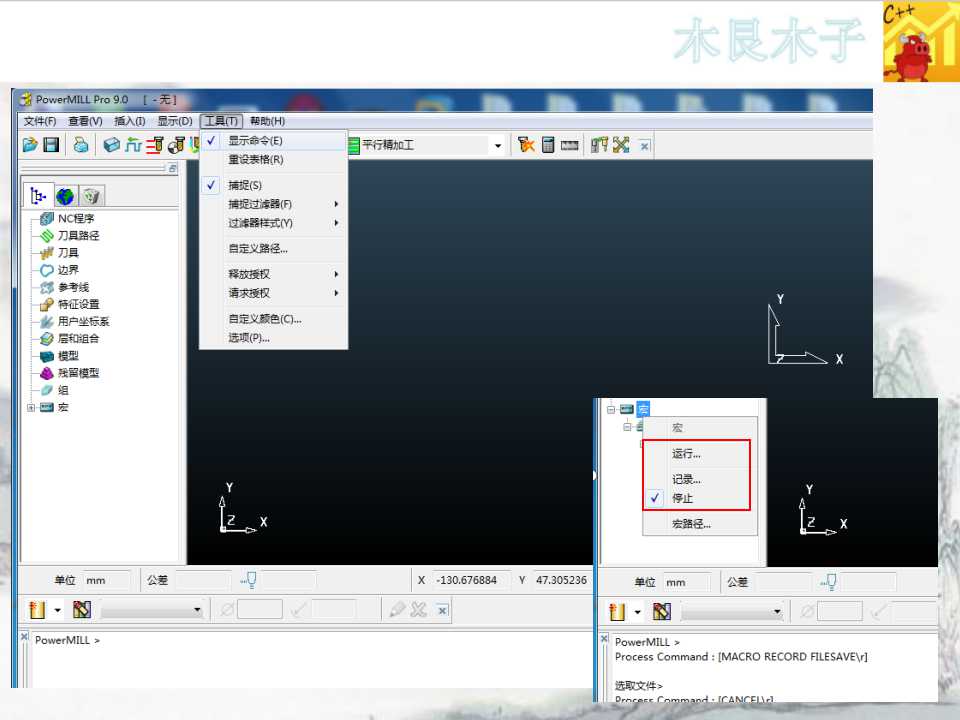This screenshot has height=720, width=960.
Task: Open the 平行精加工 strategy dropdown
Action: pyautogui.click(x=498, y=146)
